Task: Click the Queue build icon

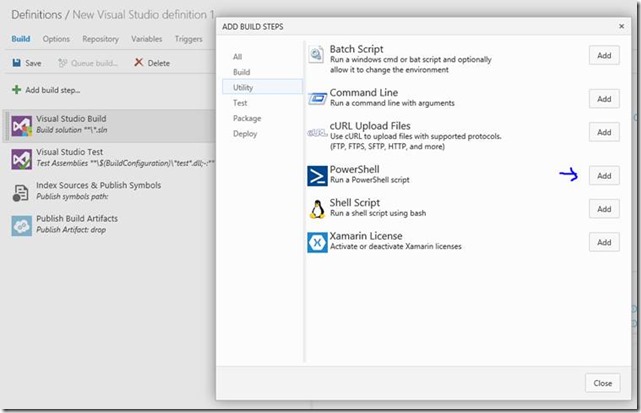Action: (62, 63)
